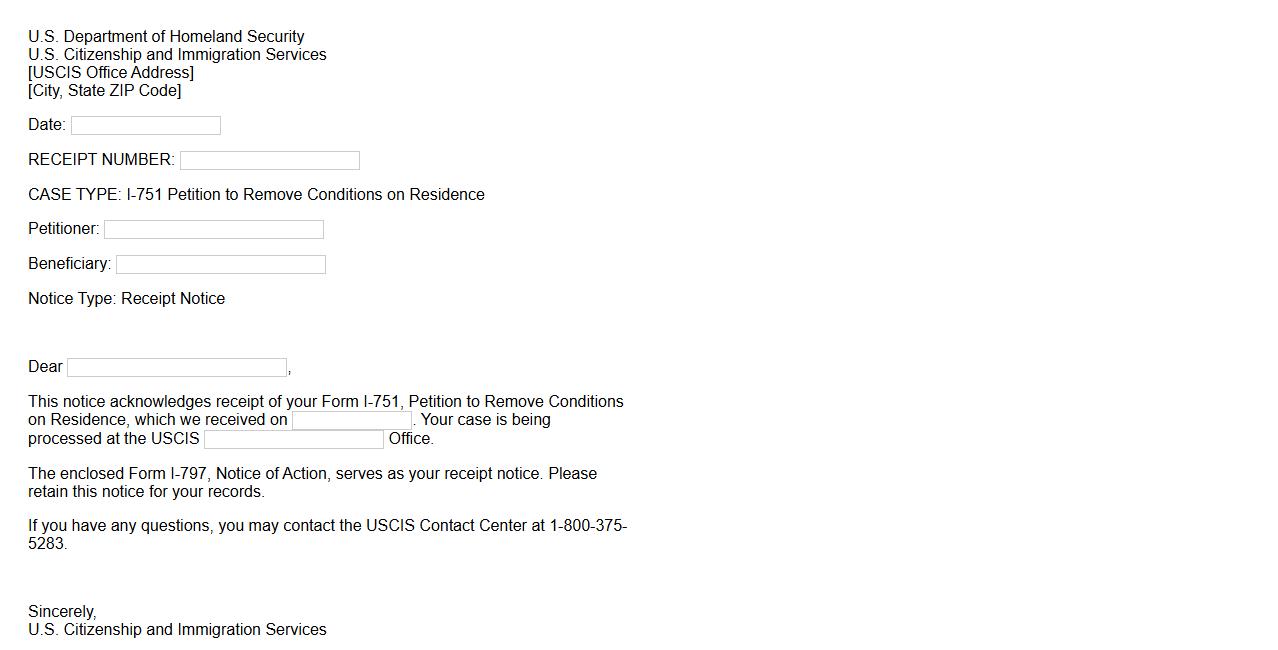Screen dimensions: 1278x650
Task: Click the "Notice Type: Receipt Notice" text
Action: (126, 299)
